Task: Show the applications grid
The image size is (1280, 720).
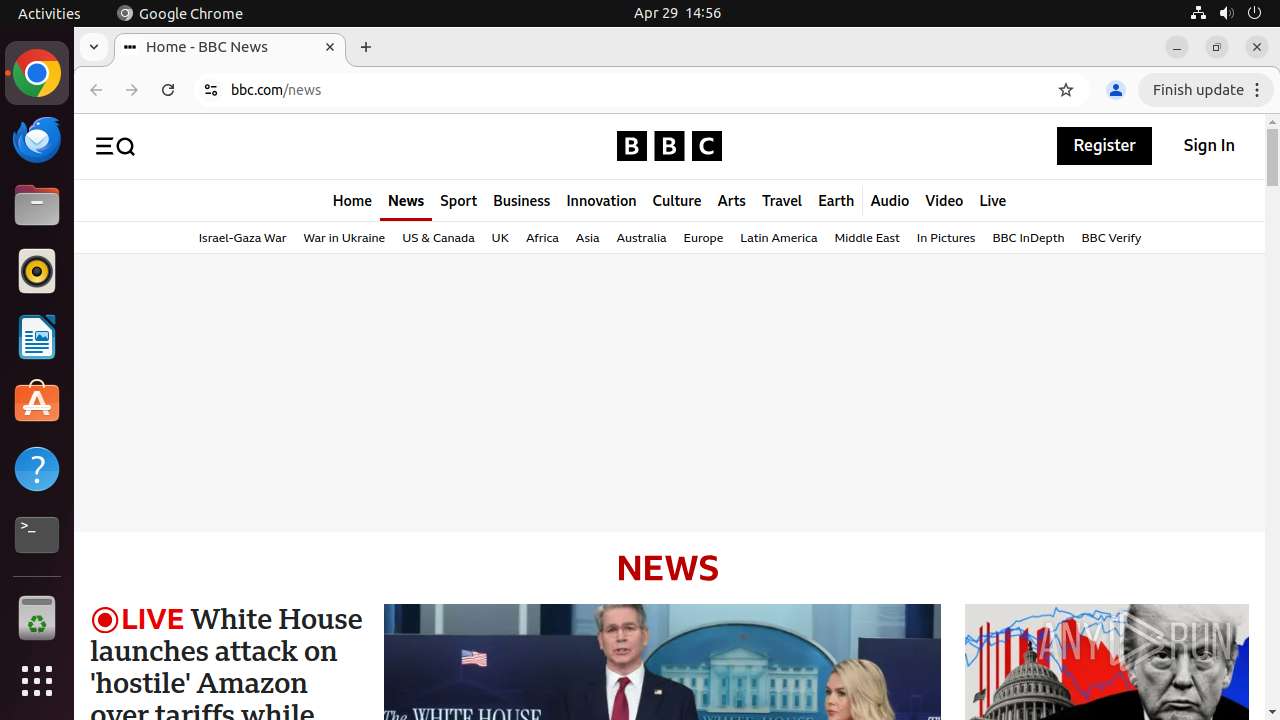Action: click(37, 681)
